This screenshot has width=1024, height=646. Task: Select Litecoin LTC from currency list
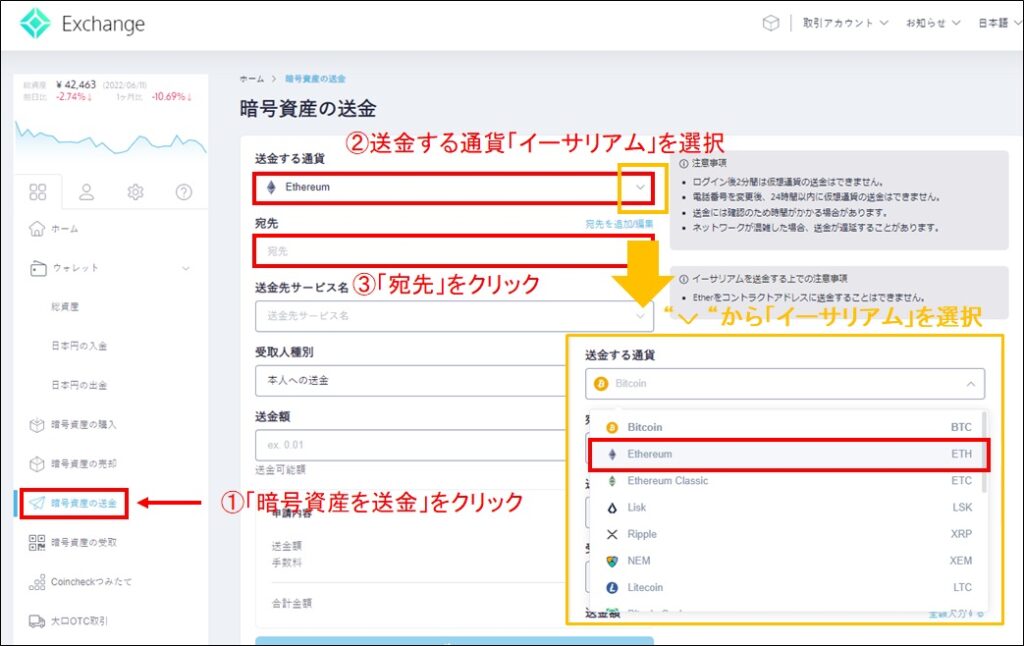click(788, 588)
